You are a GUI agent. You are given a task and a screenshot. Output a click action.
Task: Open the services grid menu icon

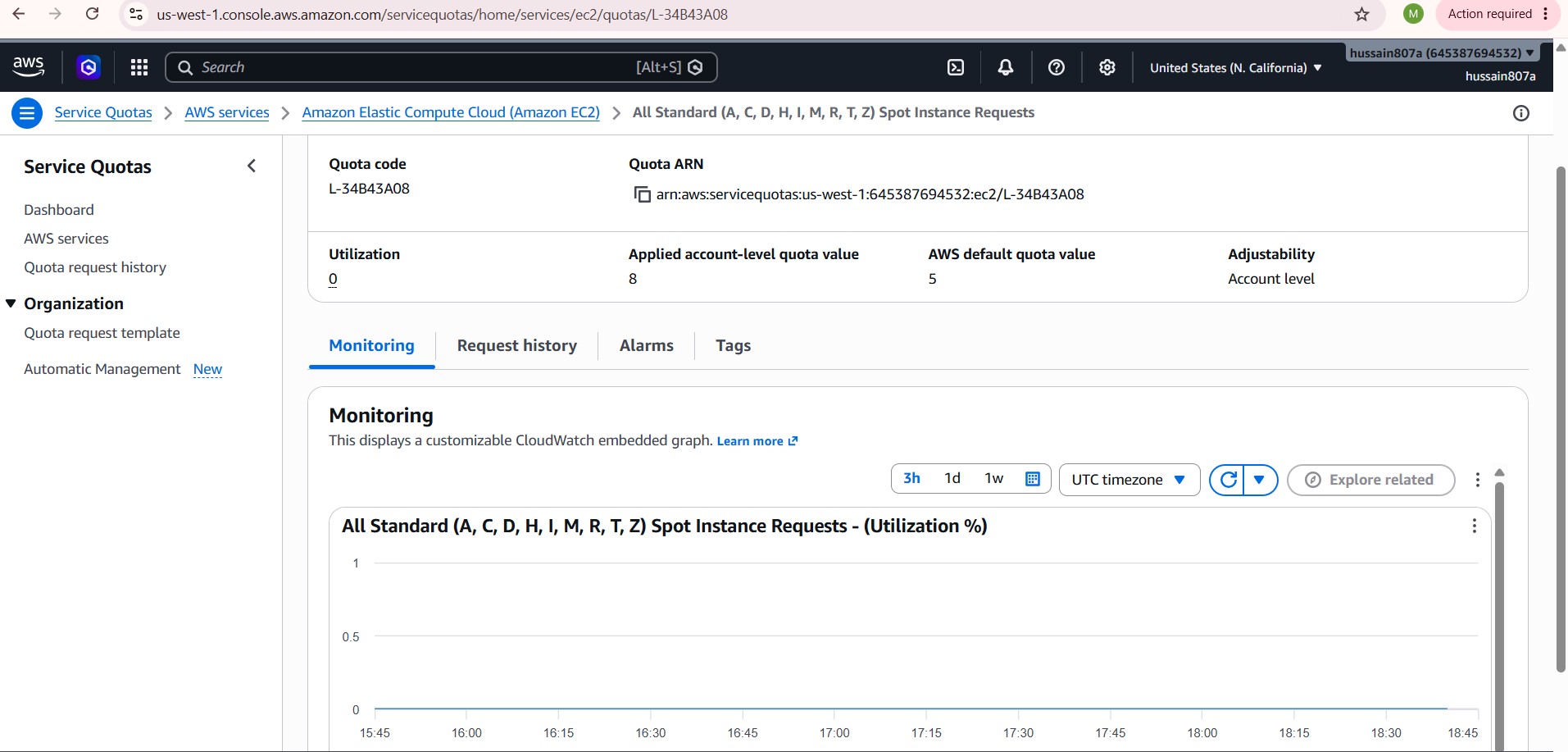(139, 67)
